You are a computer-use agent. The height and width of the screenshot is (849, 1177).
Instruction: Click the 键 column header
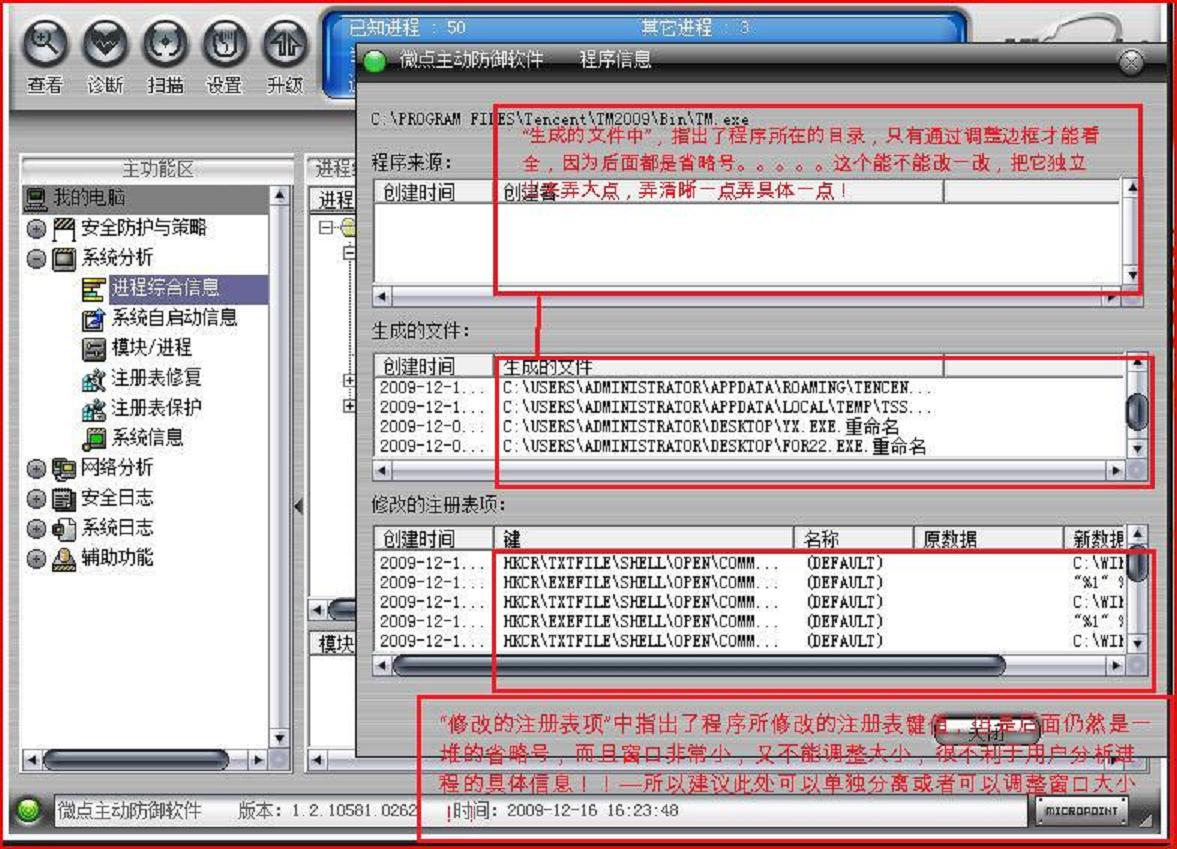[x=644, y=538]
